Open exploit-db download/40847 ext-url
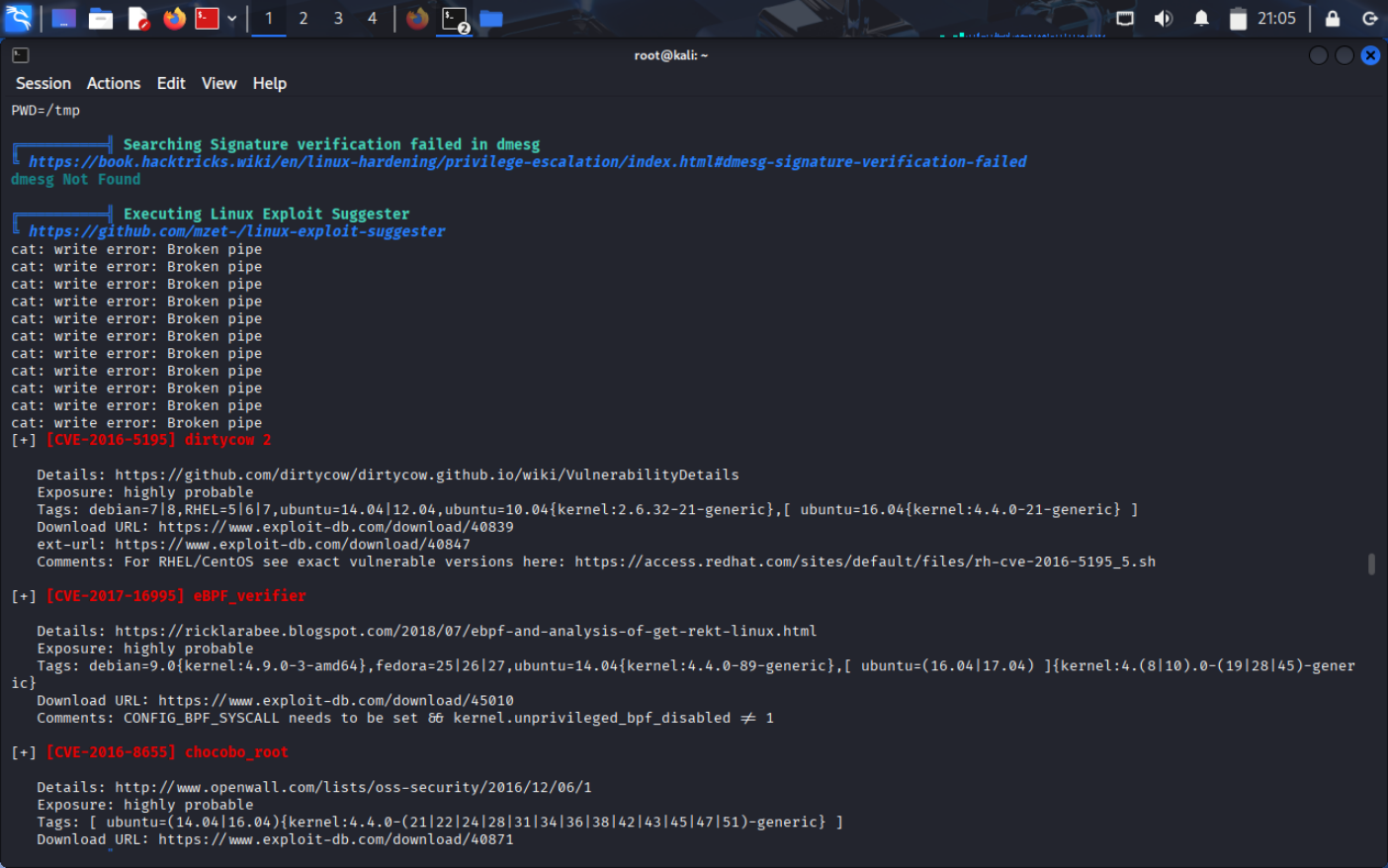The width and height of the screenshot is (1388, 868). 293,544
